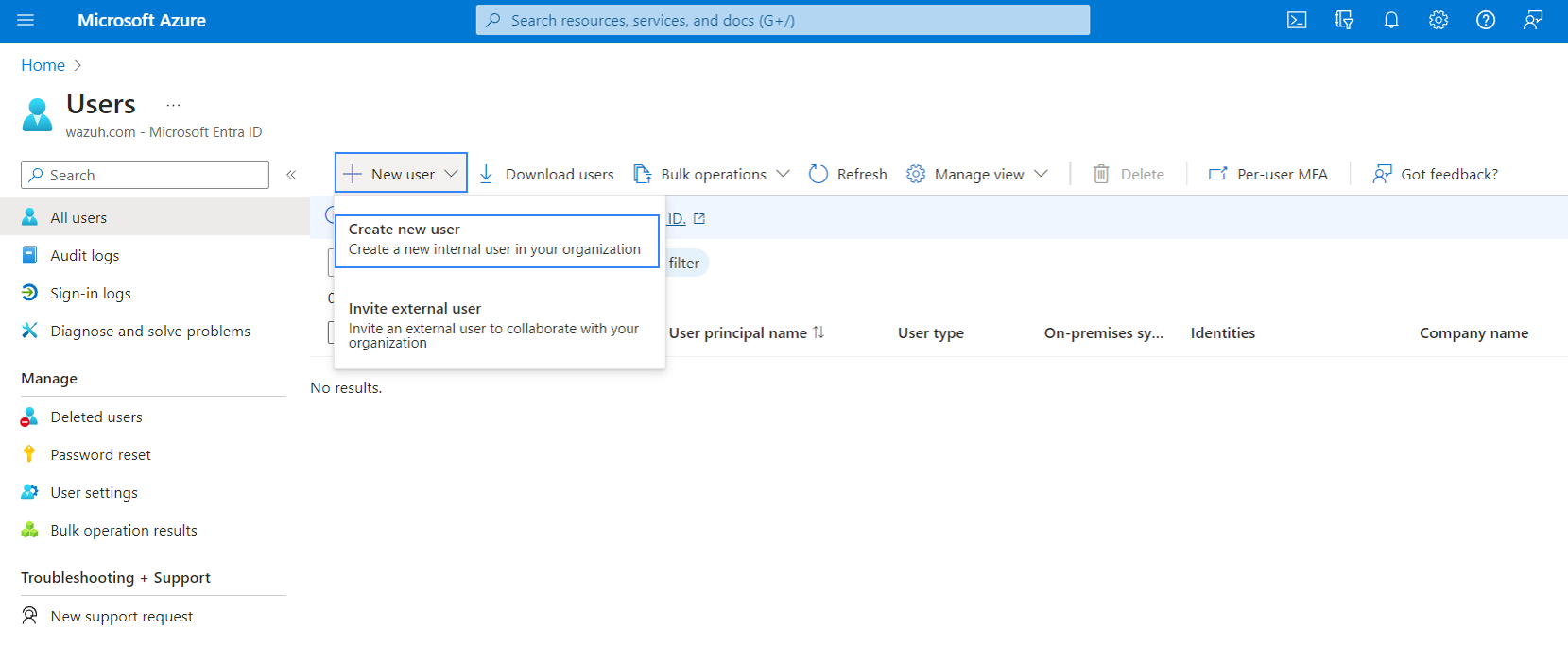Open the hamburger portal menu
The image size is (1568, 647).
(26, 20)
